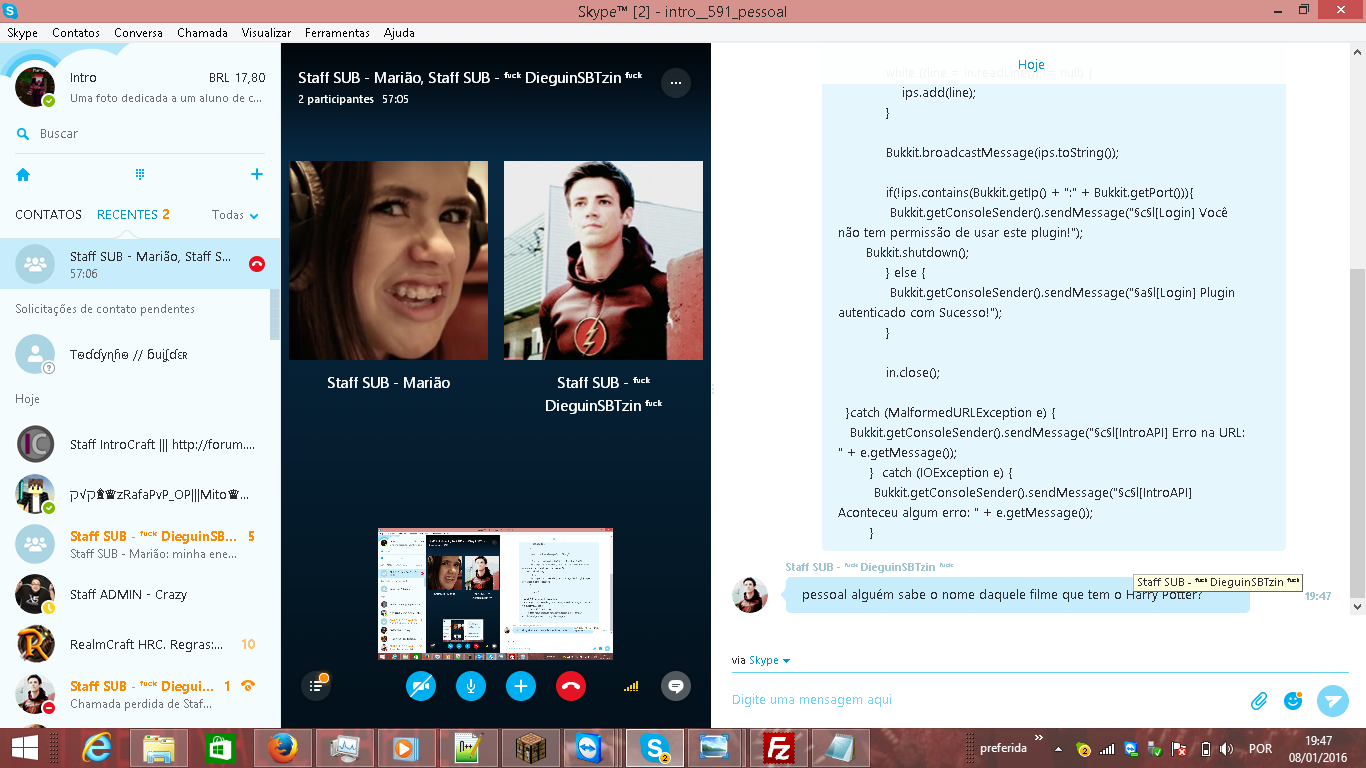Image resolution: width=1366 pixels, height=768 pixels.
Task: Open the emoticon picker
Action: (x=1293, y=701)
